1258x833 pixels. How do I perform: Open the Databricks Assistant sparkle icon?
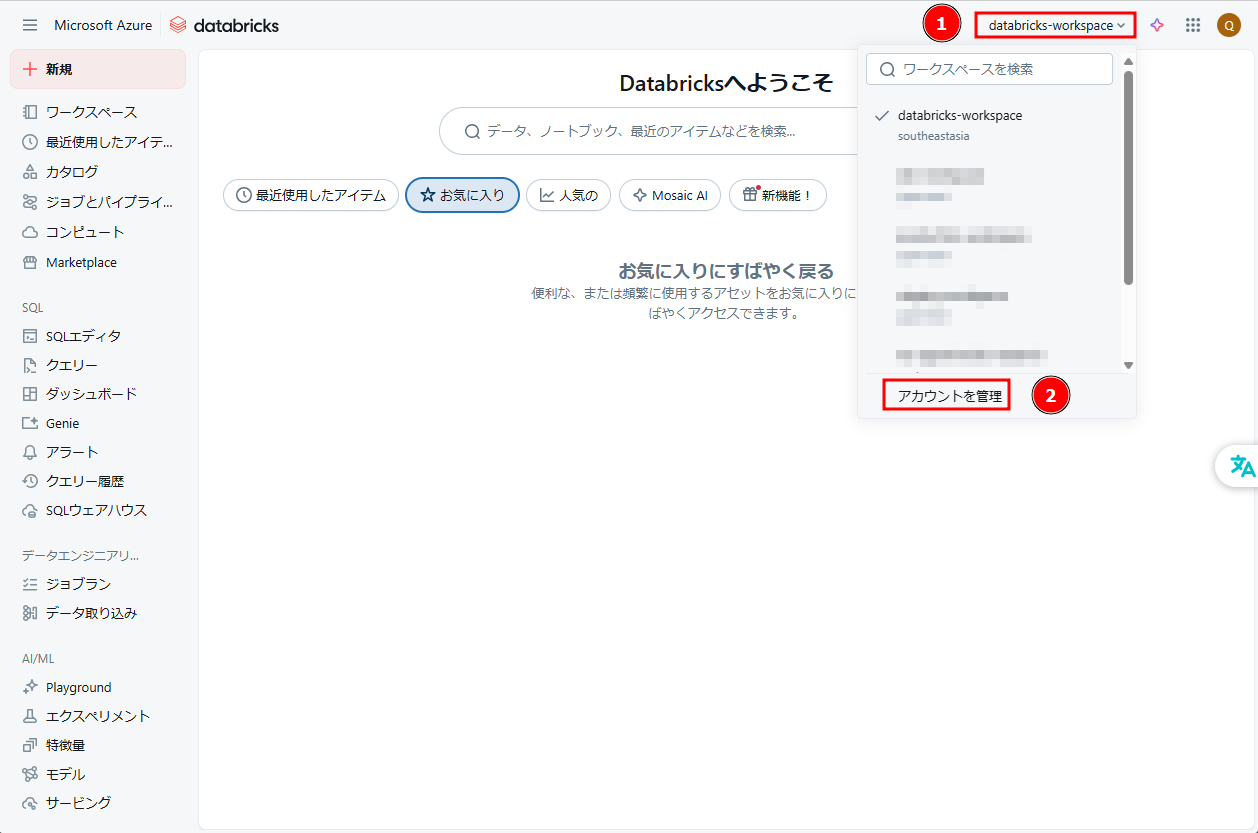click(x=1157, y=25)
